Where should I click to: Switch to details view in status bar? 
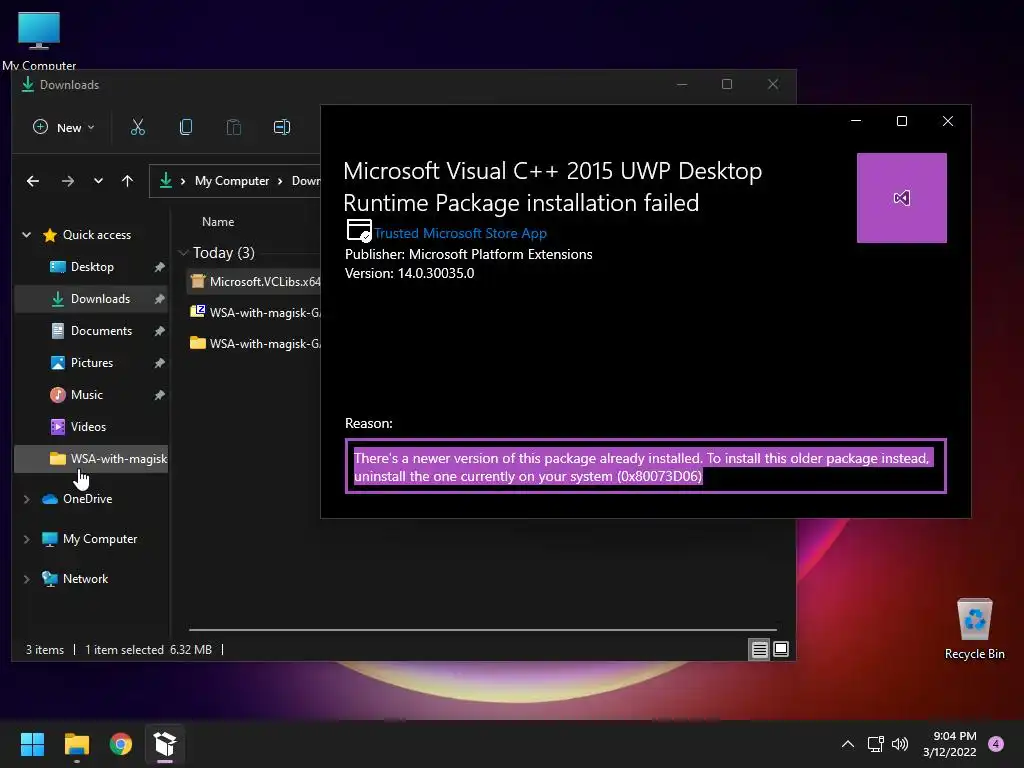(x=759, y=650)
